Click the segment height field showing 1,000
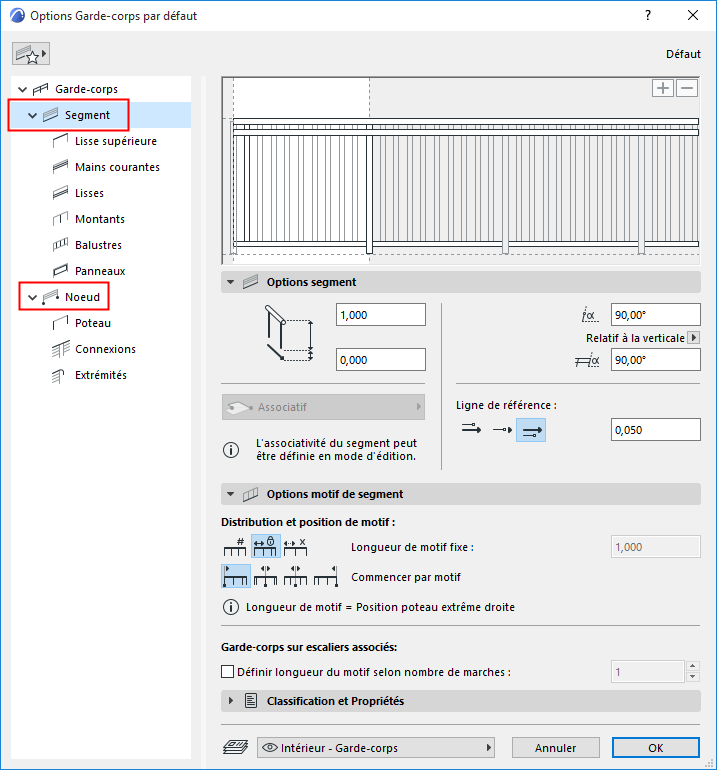The height and width of the screenshot is (770, 717). point(381,315)
